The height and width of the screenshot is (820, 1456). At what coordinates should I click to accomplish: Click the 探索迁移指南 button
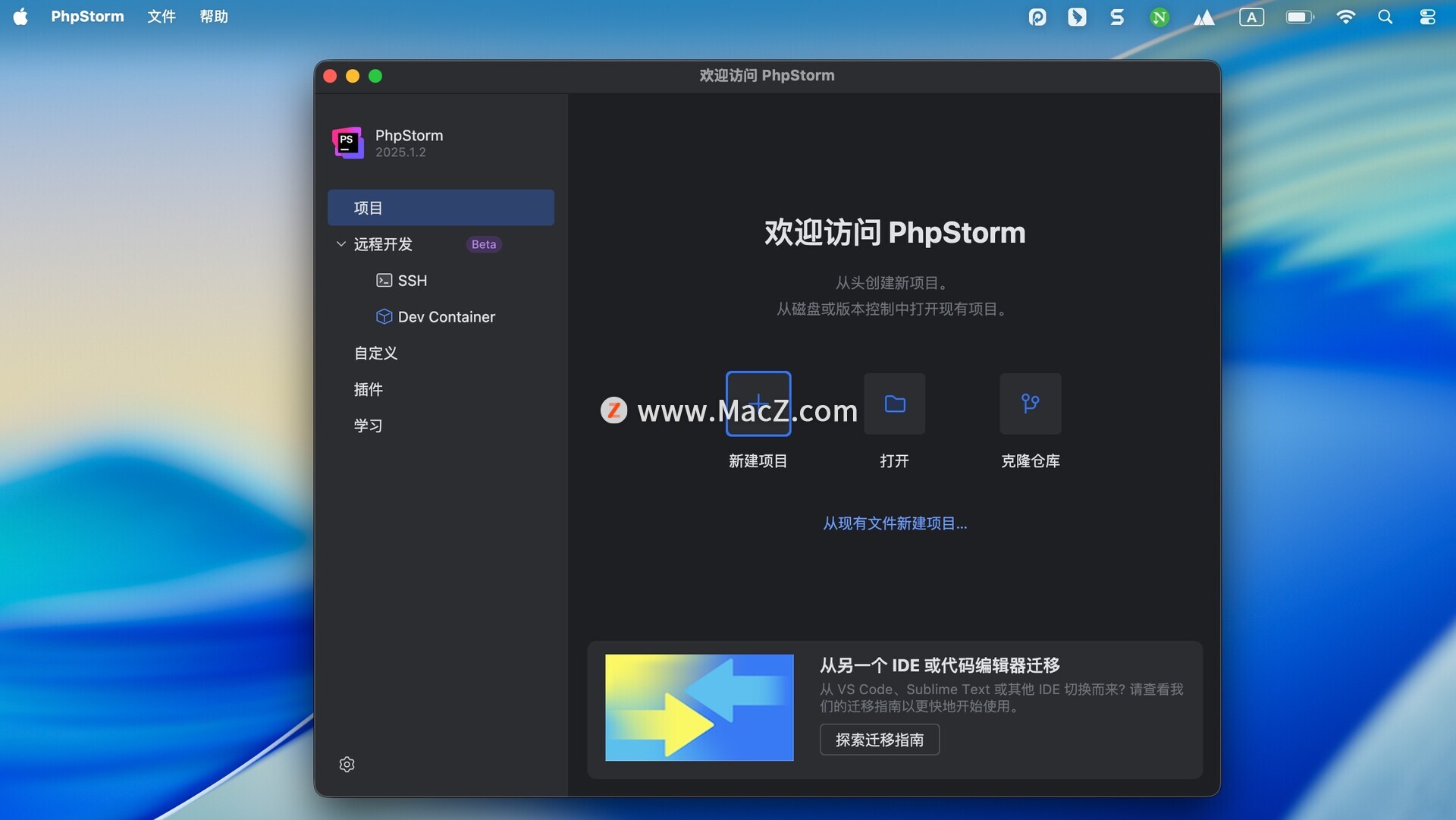pos(880,740)
